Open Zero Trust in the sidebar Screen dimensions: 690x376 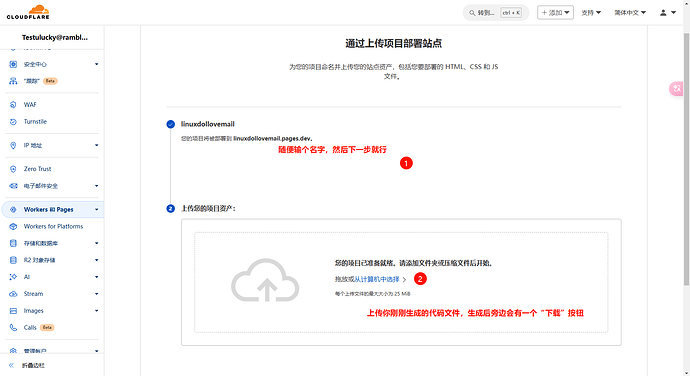click(37, 169)
